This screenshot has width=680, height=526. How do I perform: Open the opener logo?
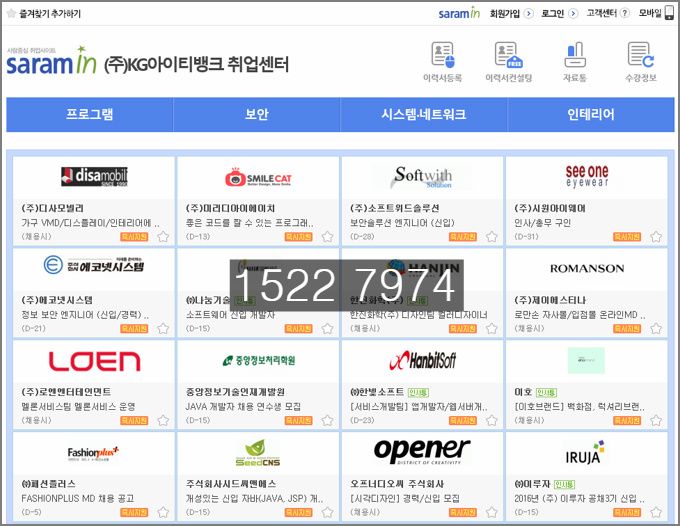pyautogui.click(x=422, y=451)
